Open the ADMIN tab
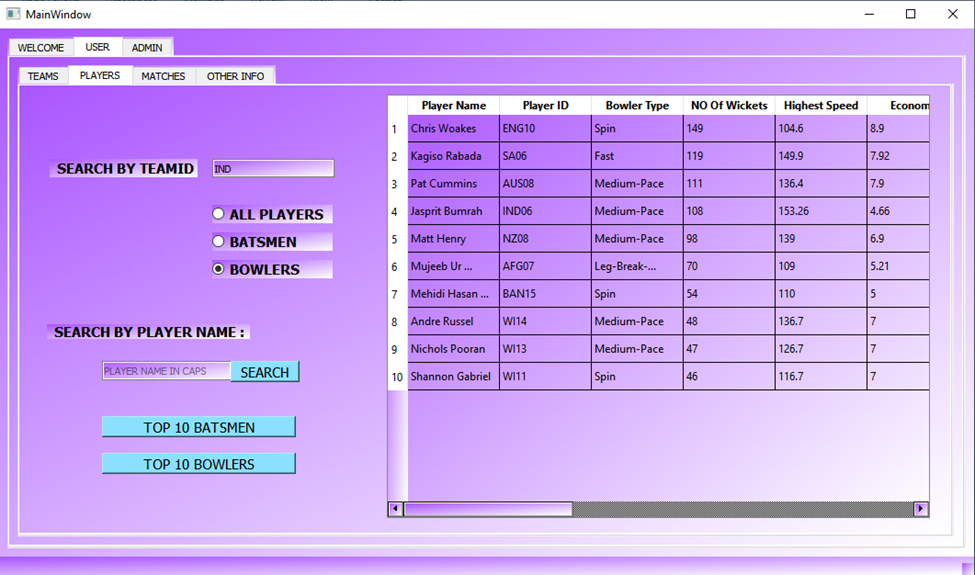This screenshot has width=975, height=575. pyautogui.click(x=147, y=48)
